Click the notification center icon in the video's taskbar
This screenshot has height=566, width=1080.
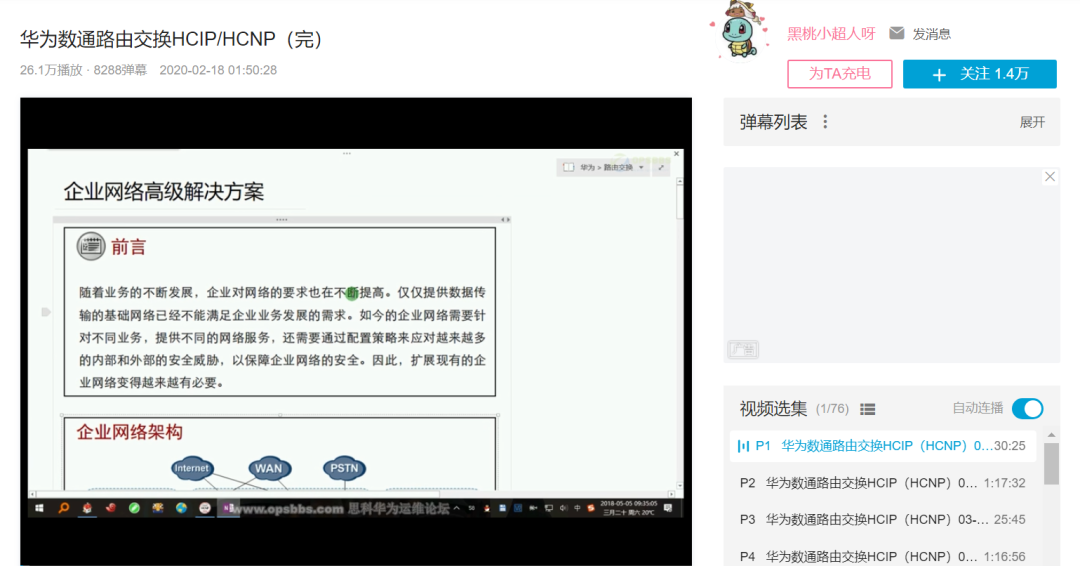coord(667,509)
